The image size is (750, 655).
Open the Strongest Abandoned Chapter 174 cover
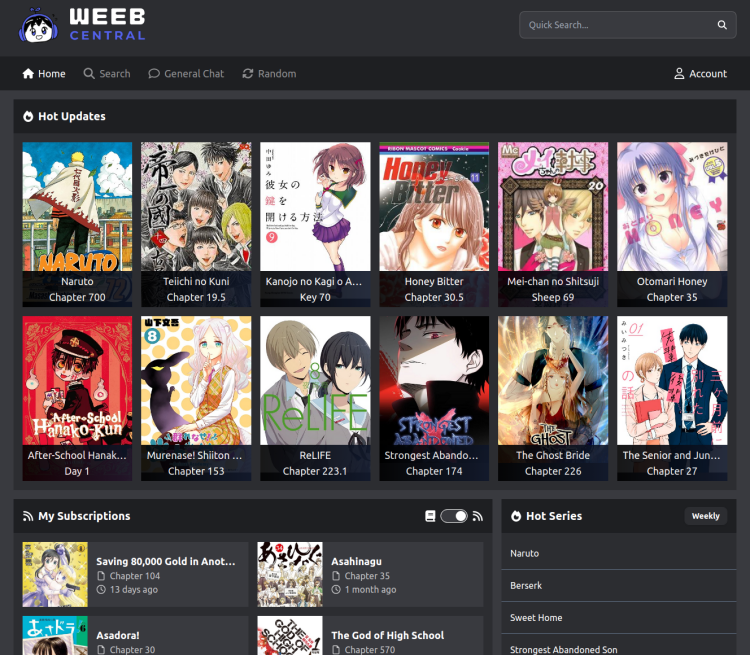[x=434, y=398]
